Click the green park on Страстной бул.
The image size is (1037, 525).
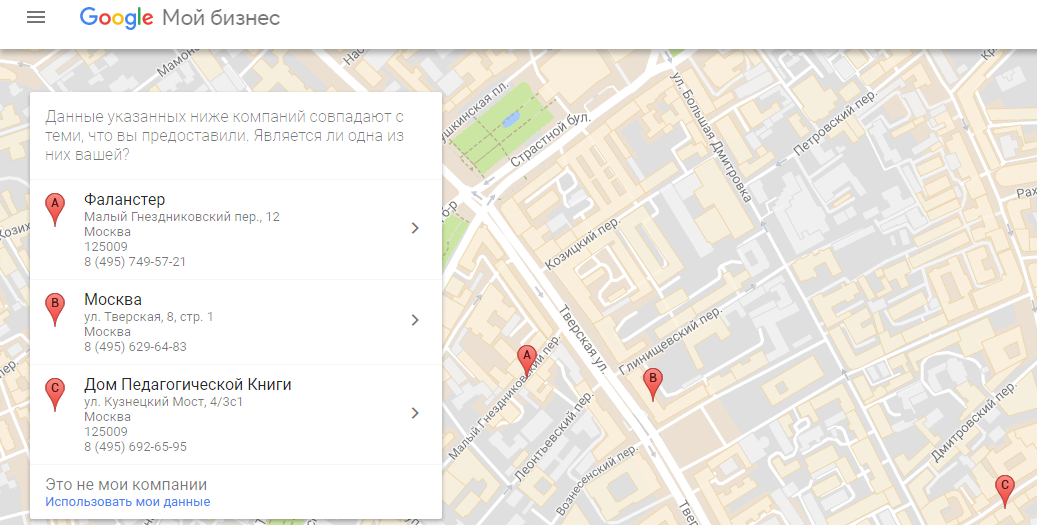pyautogui.click(x=503, y=129)
